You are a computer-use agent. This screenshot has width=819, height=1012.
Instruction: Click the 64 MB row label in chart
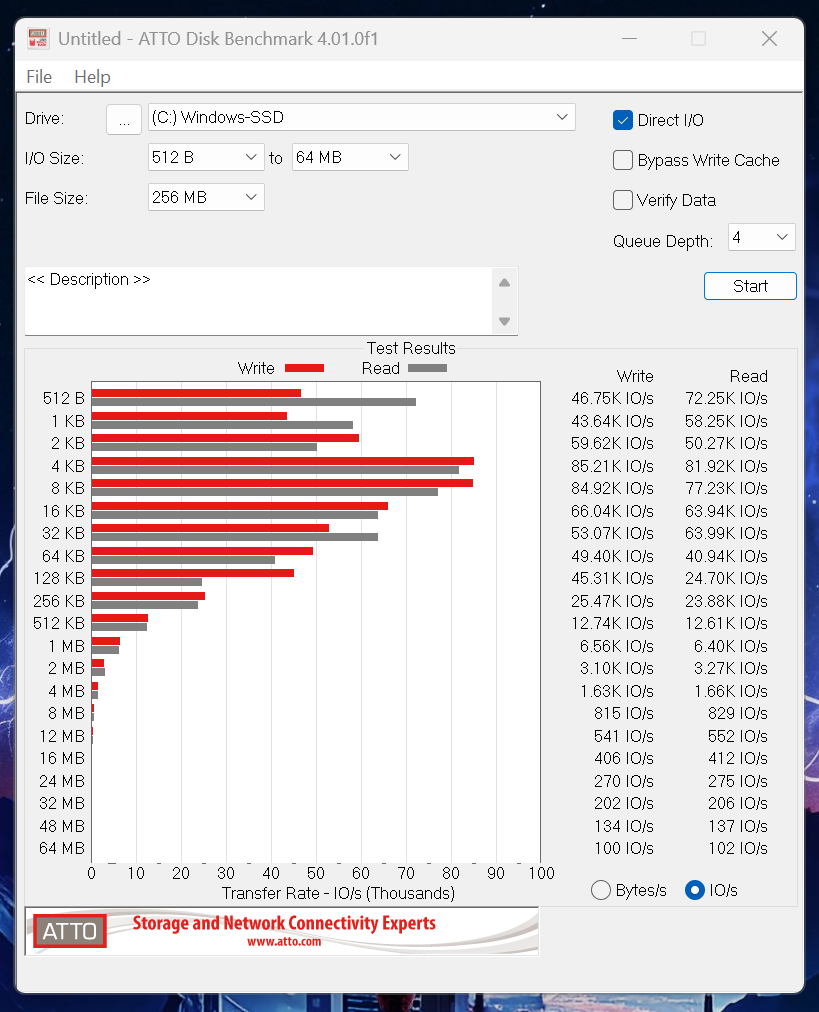click(62, 848)
